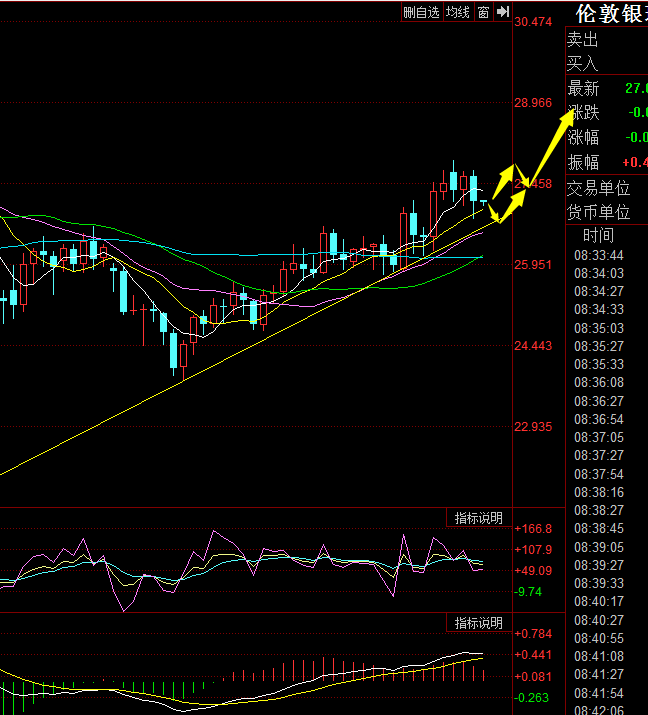This screenshot has width=648, height=715.
Task: Select the 08:37:54 tick row
Action: click(599, 474)
